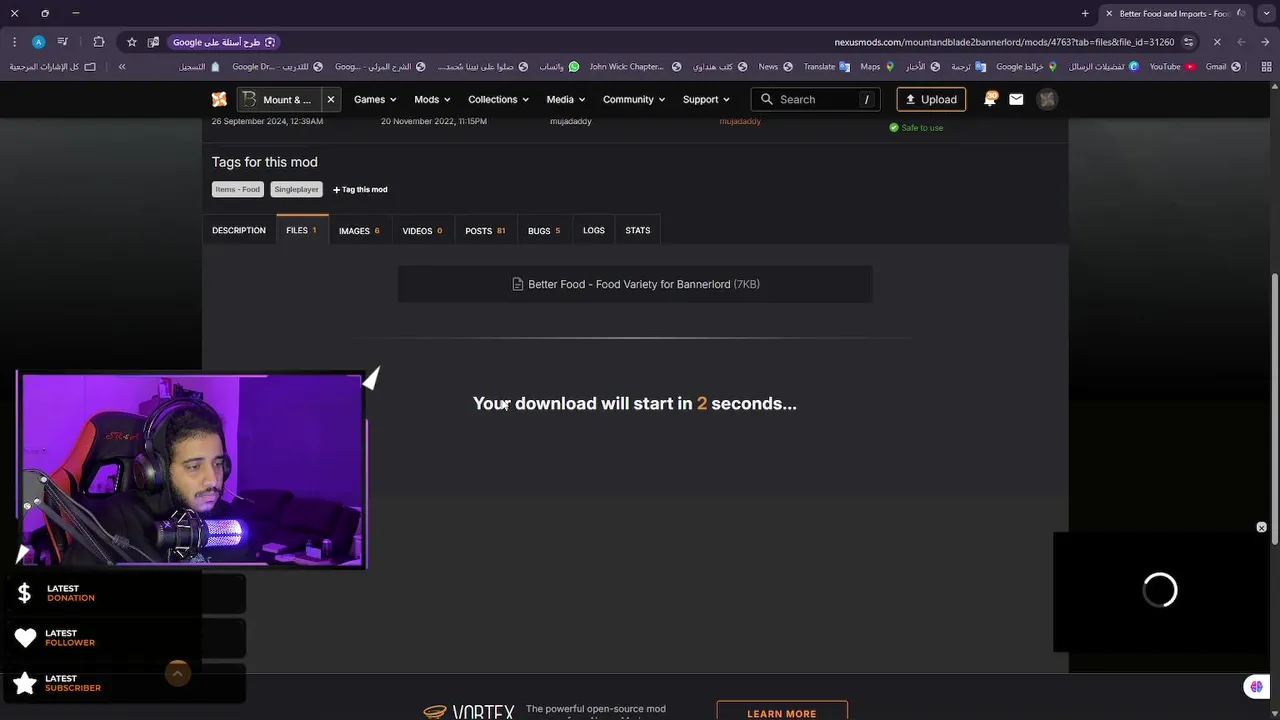Open the News bookmark
This screenshot has height=720, width=1280.
(x=775, y=67)
